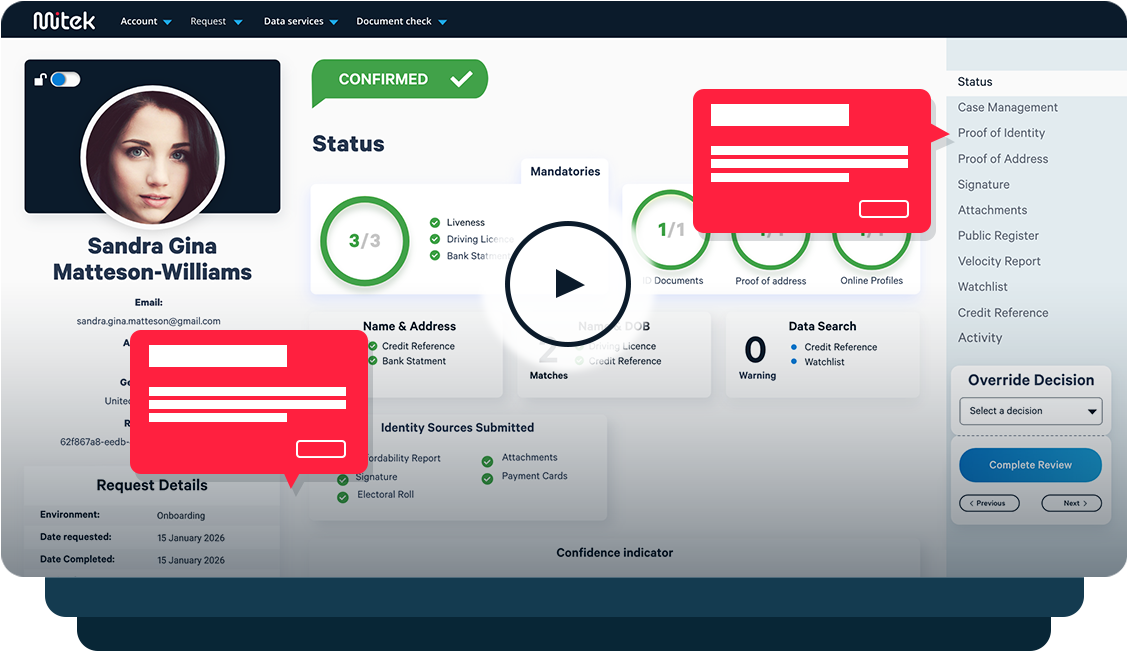
Task: Click the green check beside Driving Licence mandatory
Action: click(x=435, y=239)
